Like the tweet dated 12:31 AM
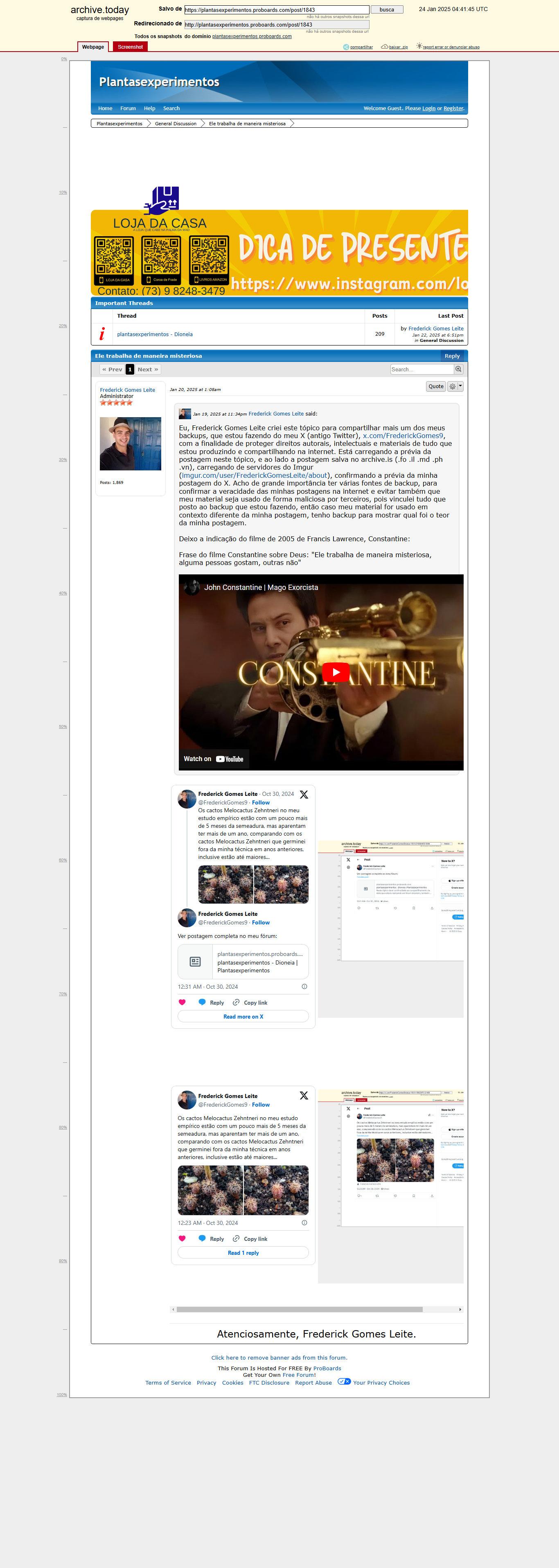559x1568 pixels. point(182,1002)
